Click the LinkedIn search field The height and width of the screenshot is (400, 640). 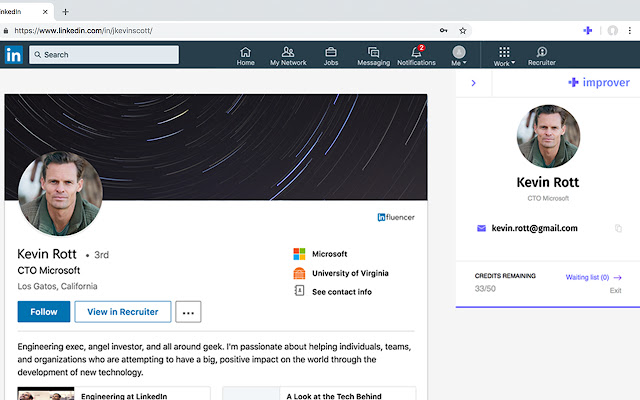(x=104, y=55)
